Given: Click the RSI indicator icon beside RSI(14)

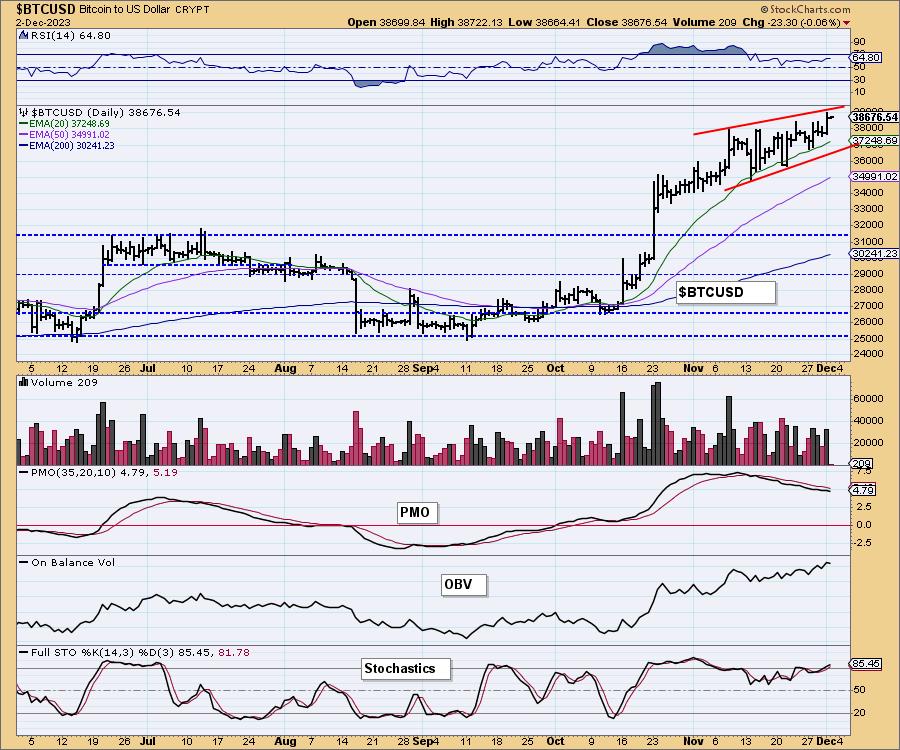Looking at the screenshot, I should tap(23, 36).
